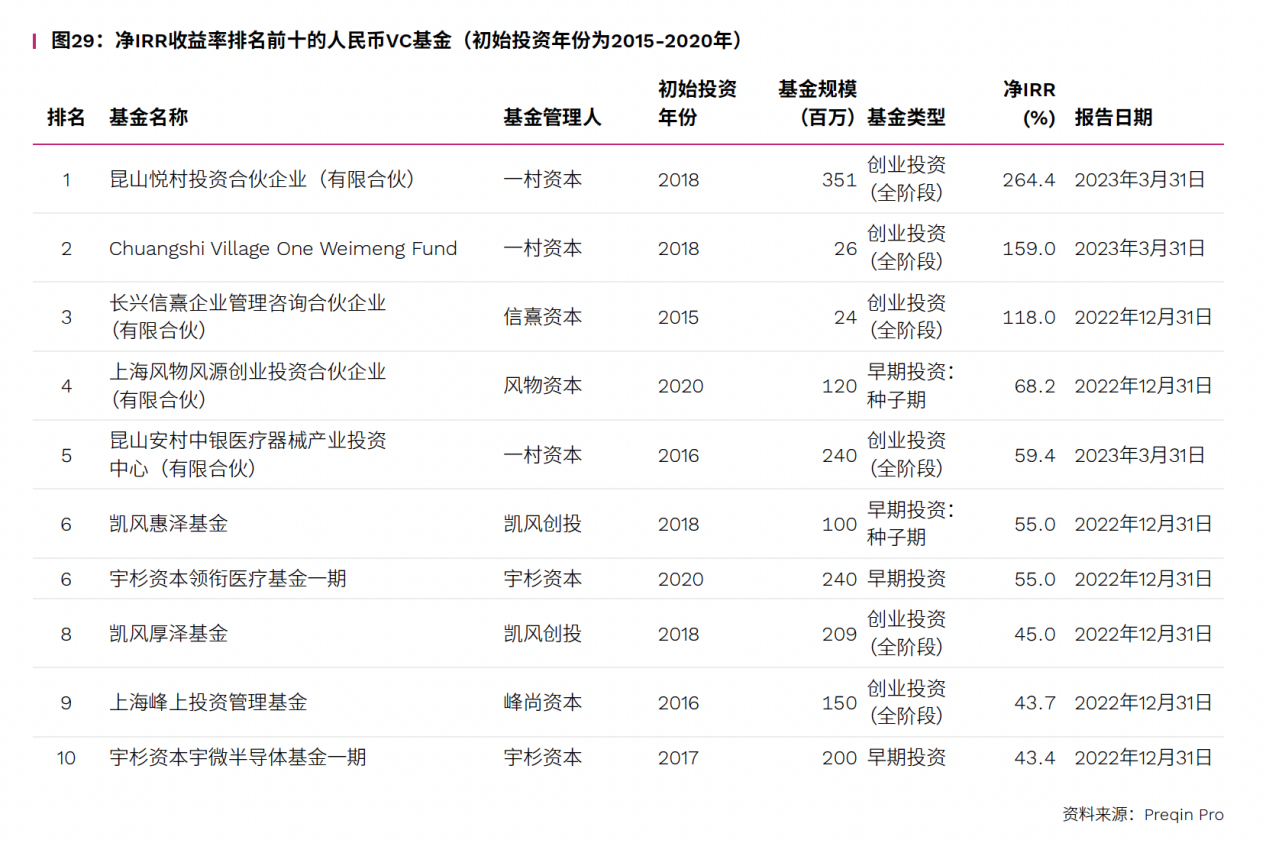1269x843 pixels.
Task: Click the fund size 200
Action: click(x=840, y=758)
